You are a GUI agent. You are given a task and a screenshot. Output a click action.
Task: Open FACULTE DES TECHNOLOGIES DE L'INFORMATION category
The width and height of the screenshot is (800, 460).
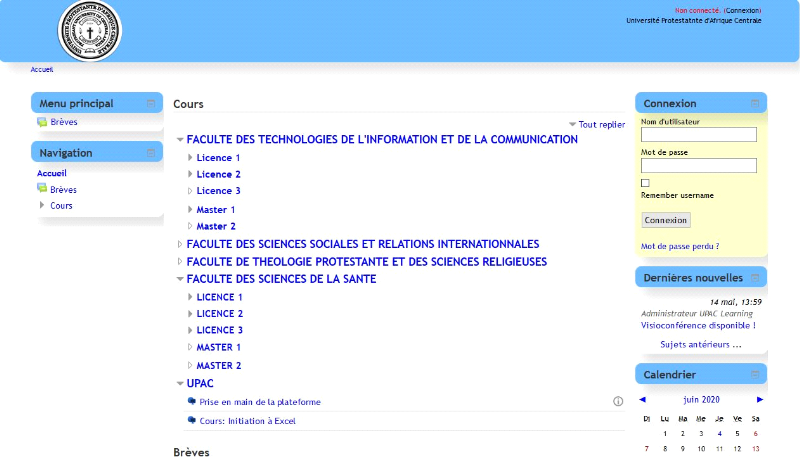(x=382, y=139)
